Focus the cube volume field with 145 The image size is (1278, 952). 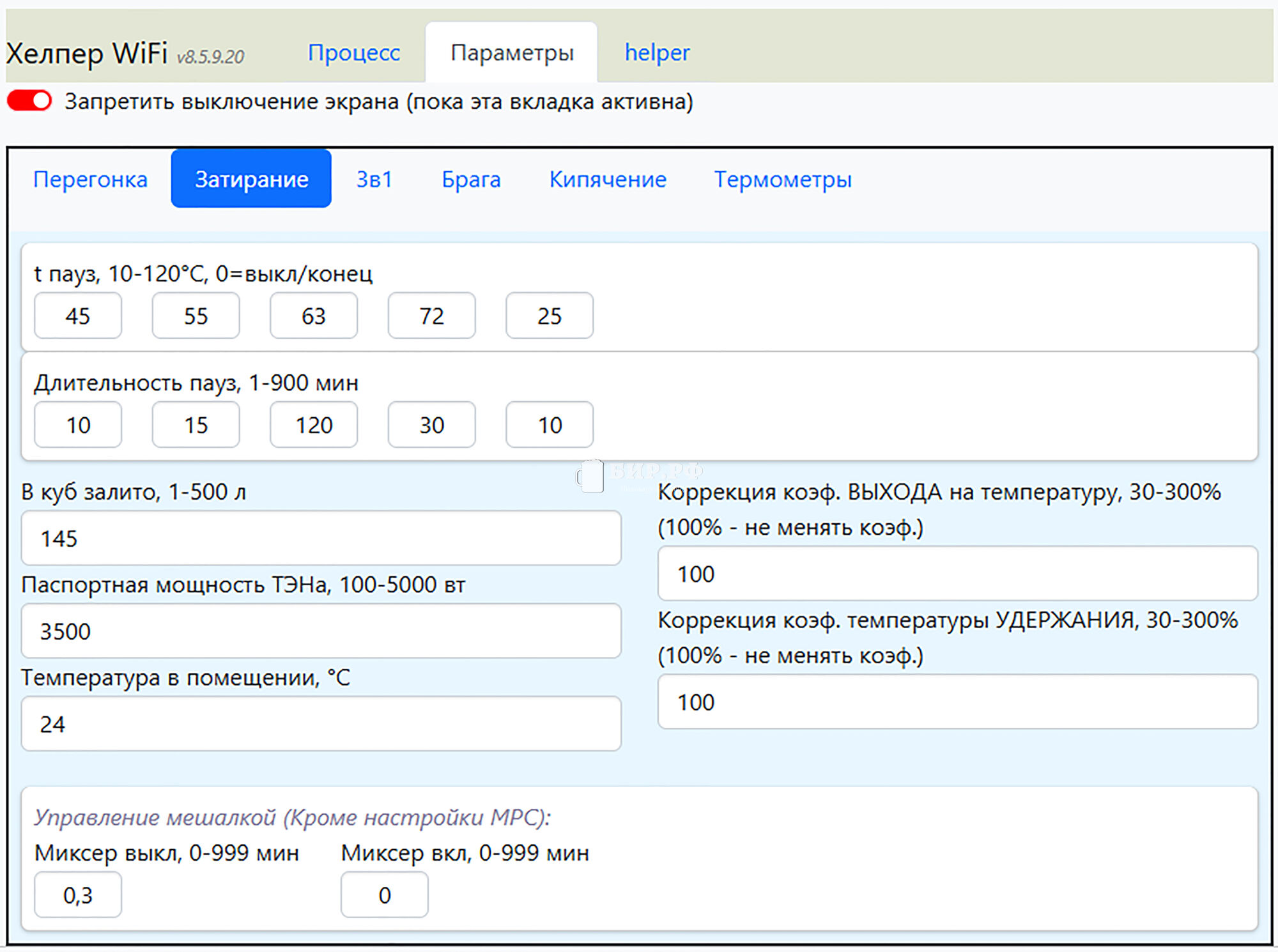tap(321, 538)
